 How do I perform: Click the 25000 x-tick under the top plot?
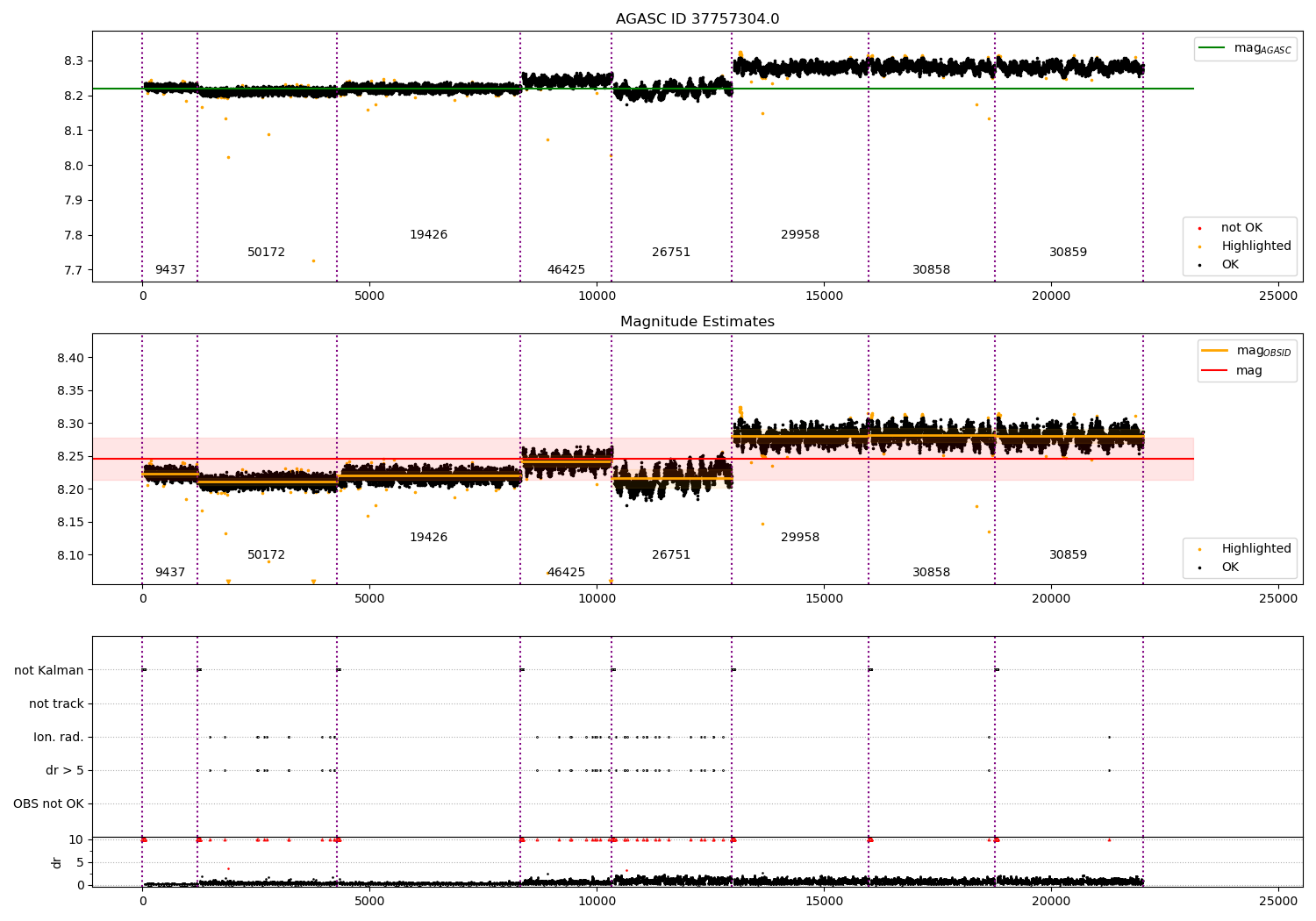(x=1277, y=296)
